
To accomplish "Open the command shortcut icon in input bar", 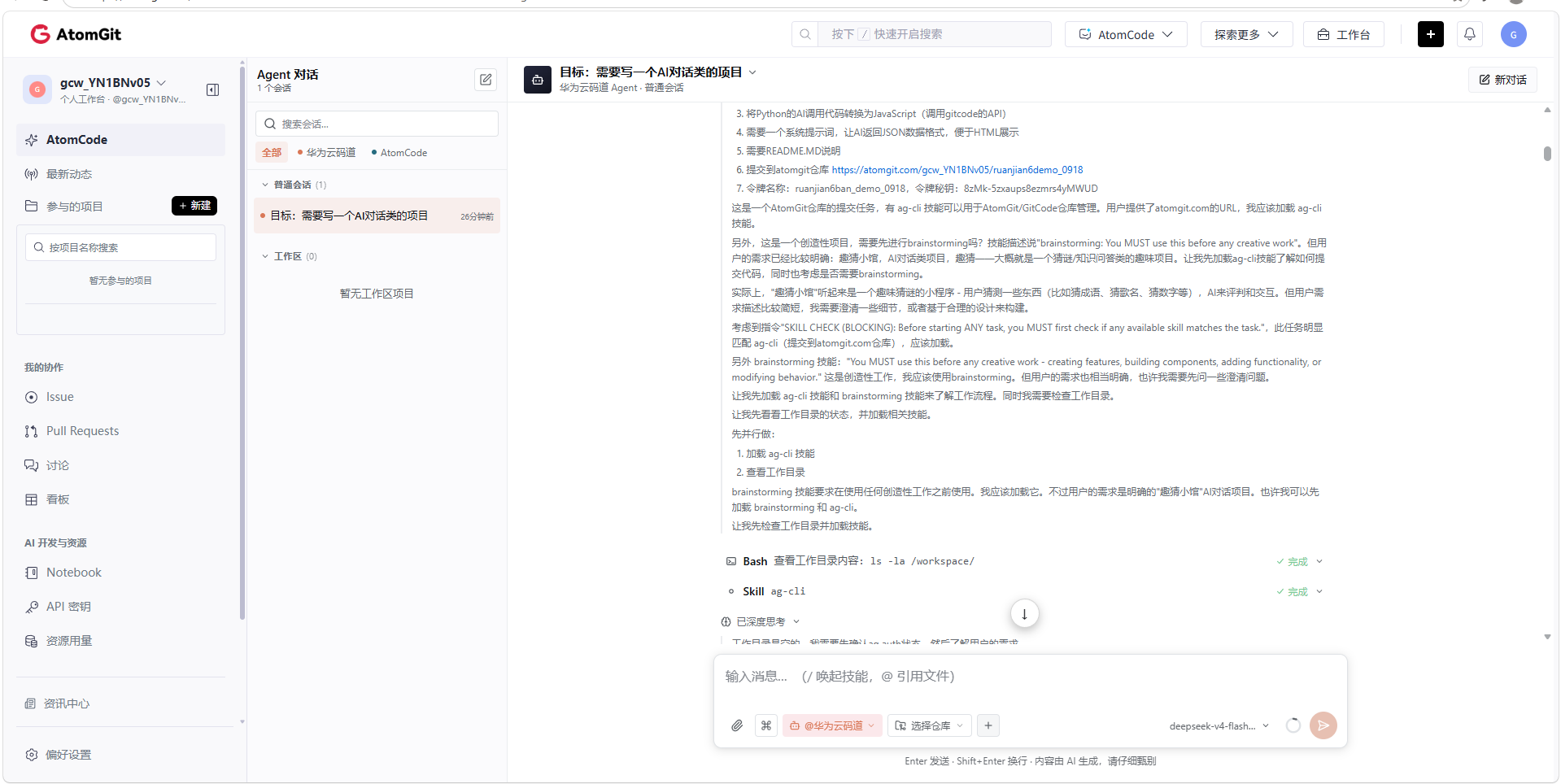I will pos(766,725).
